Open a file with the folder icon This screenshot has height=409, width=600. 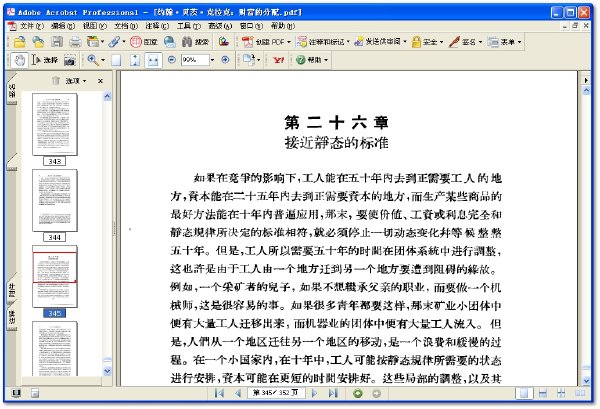[19, 41]
